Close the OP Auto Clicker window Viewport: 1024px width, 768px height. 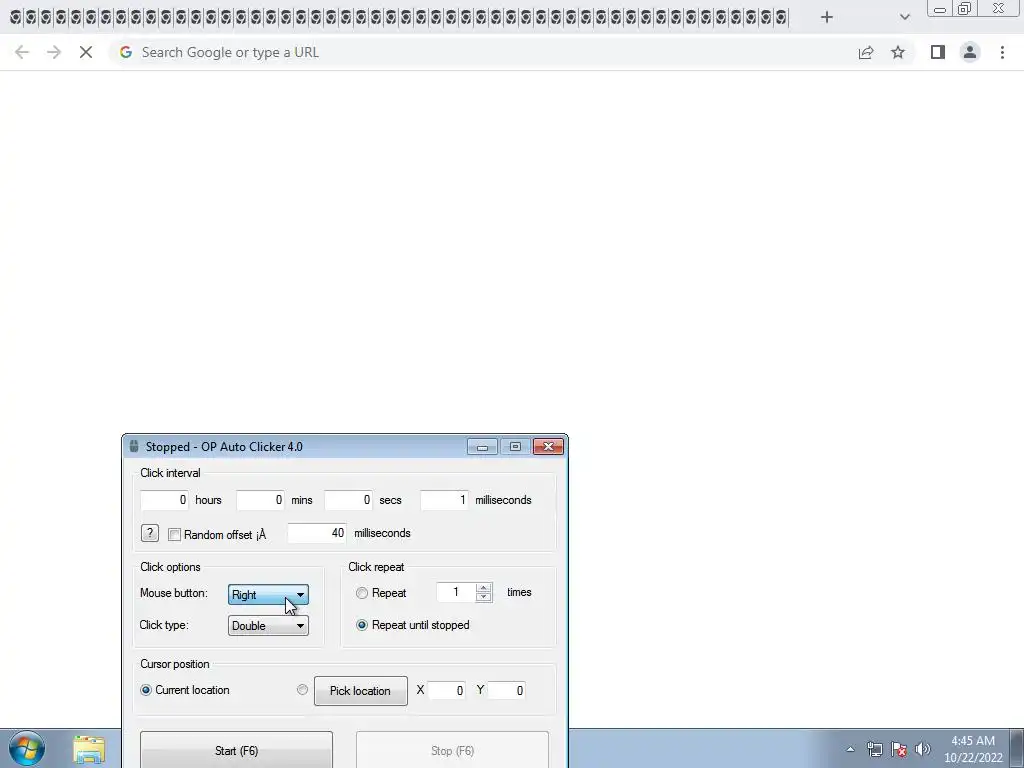point(549,447)
